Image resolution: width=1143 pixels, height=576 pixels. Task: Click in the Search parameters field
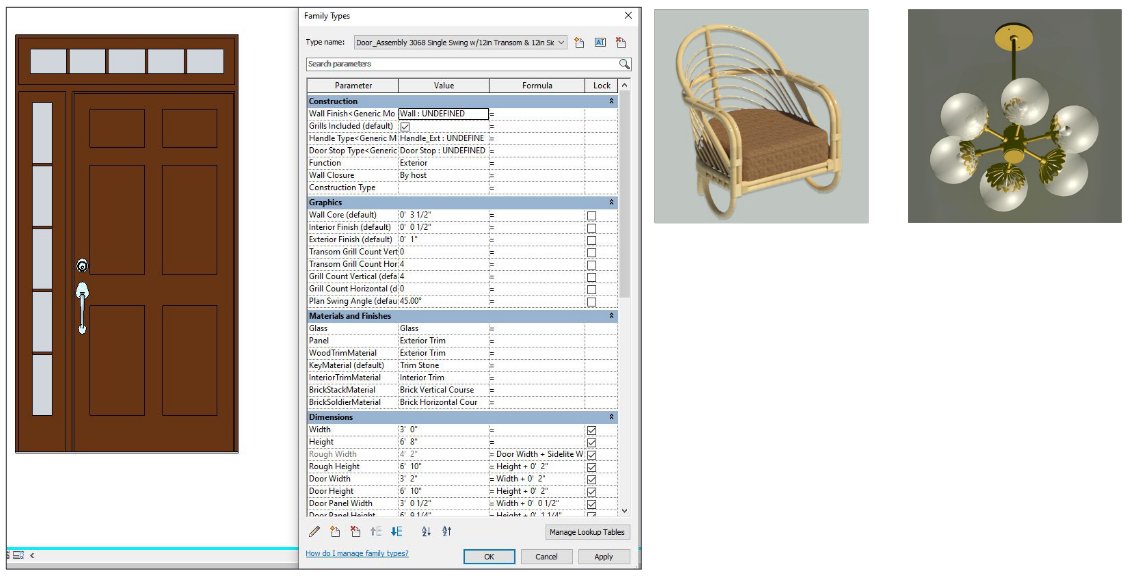[460, 64]
